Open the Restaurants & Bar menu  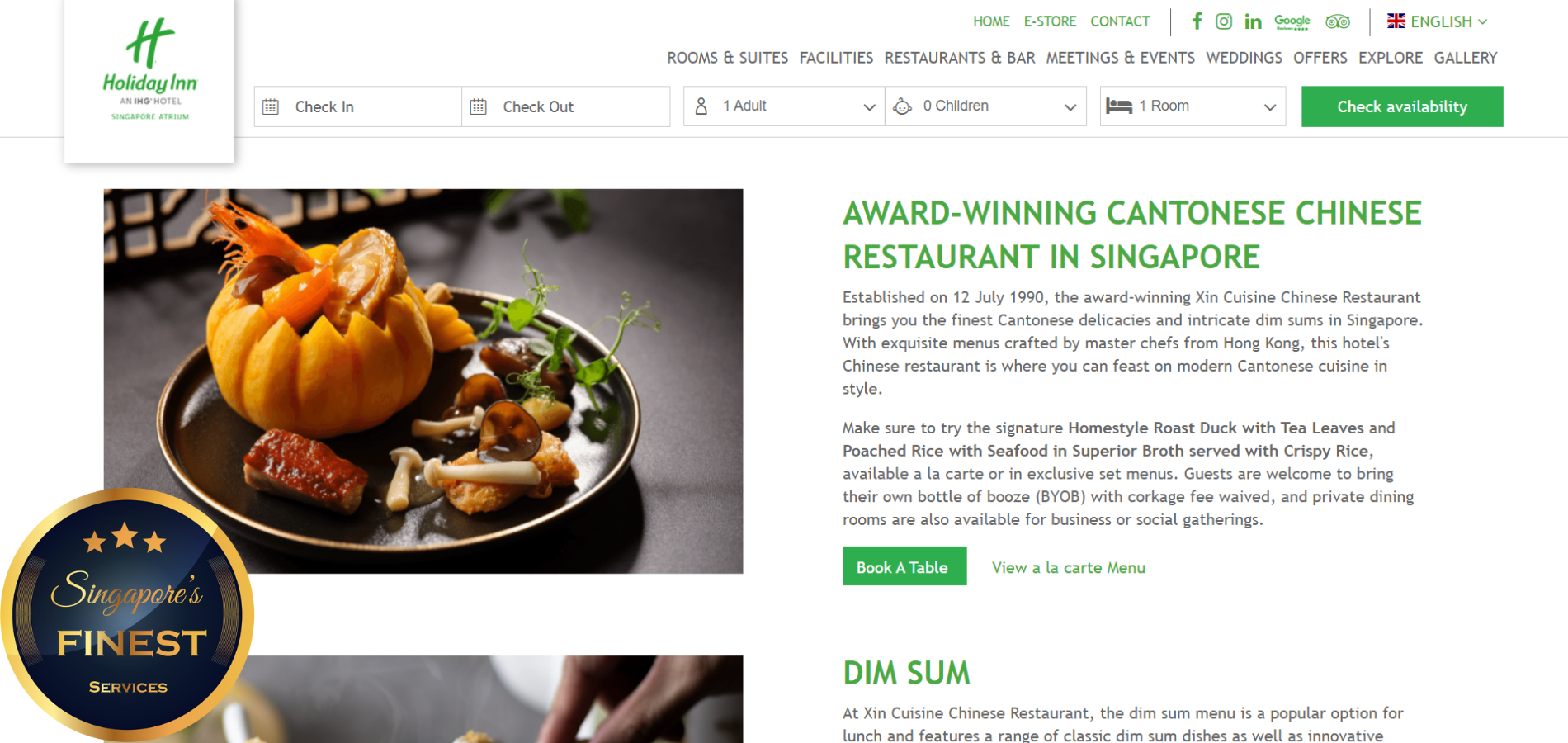[x=960, y=58]
